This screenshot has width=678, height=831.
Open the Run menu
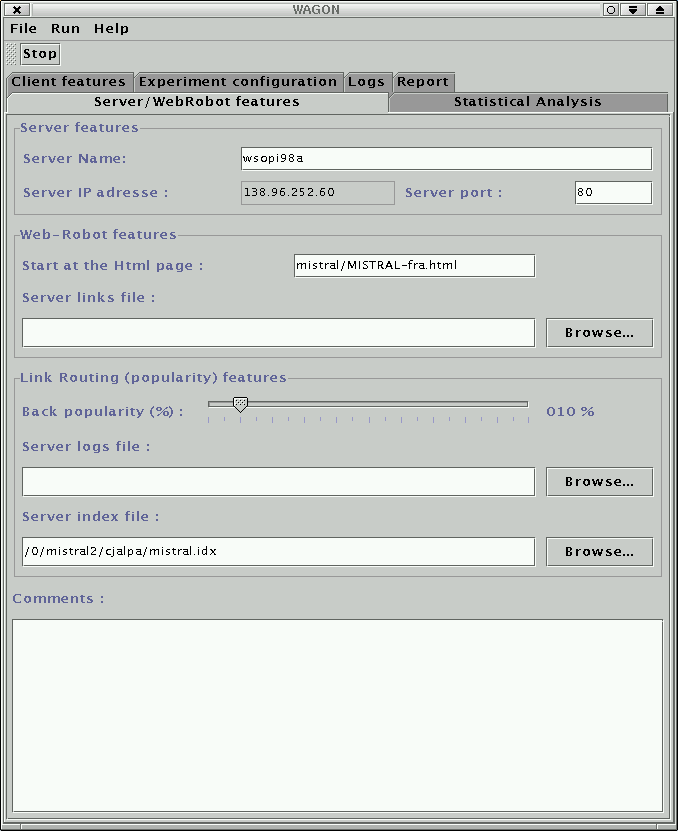coord(65,29)
